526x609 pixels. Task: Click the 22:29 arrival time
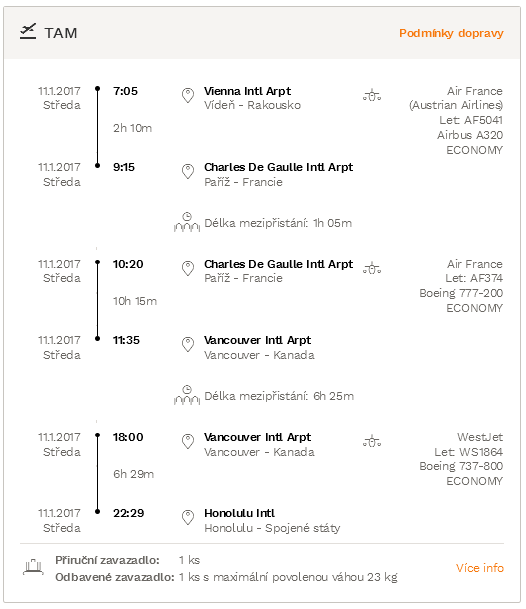[x=129, y=513]
